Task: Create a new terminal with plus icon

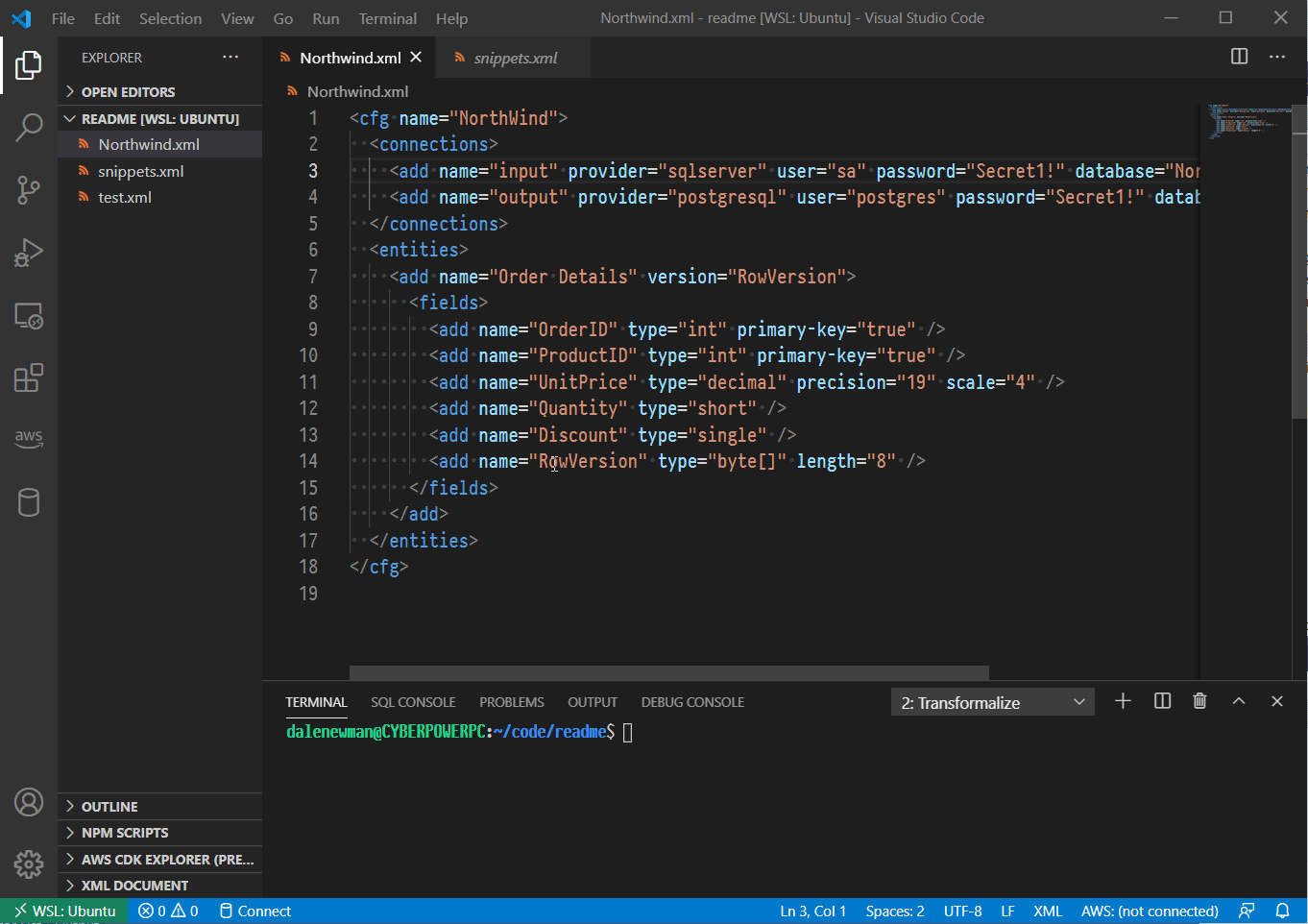Action: pos(1123,701)
